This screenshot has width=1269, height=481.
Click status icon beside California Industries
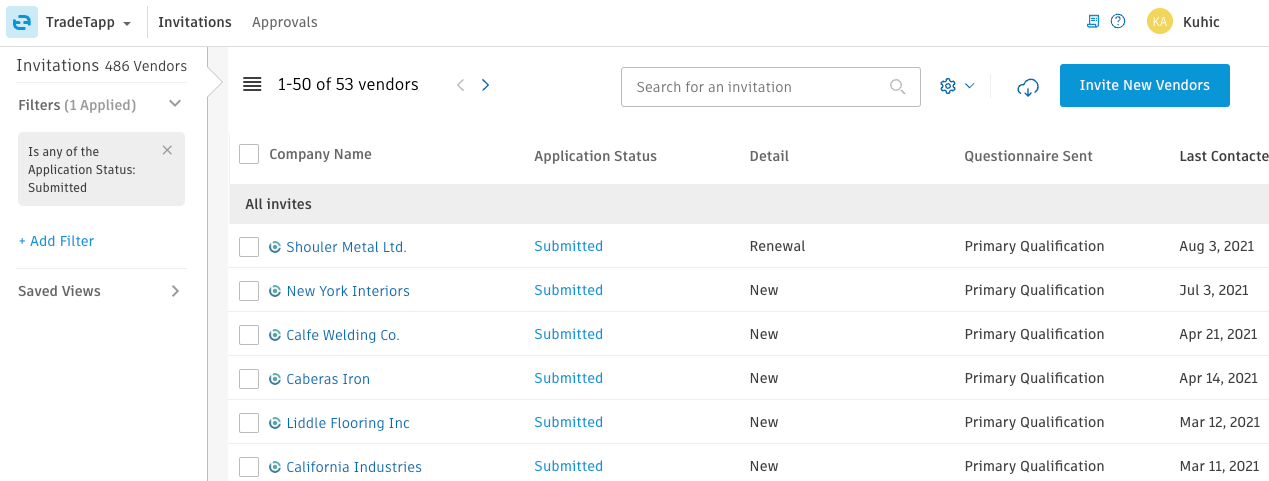[275, 467]
